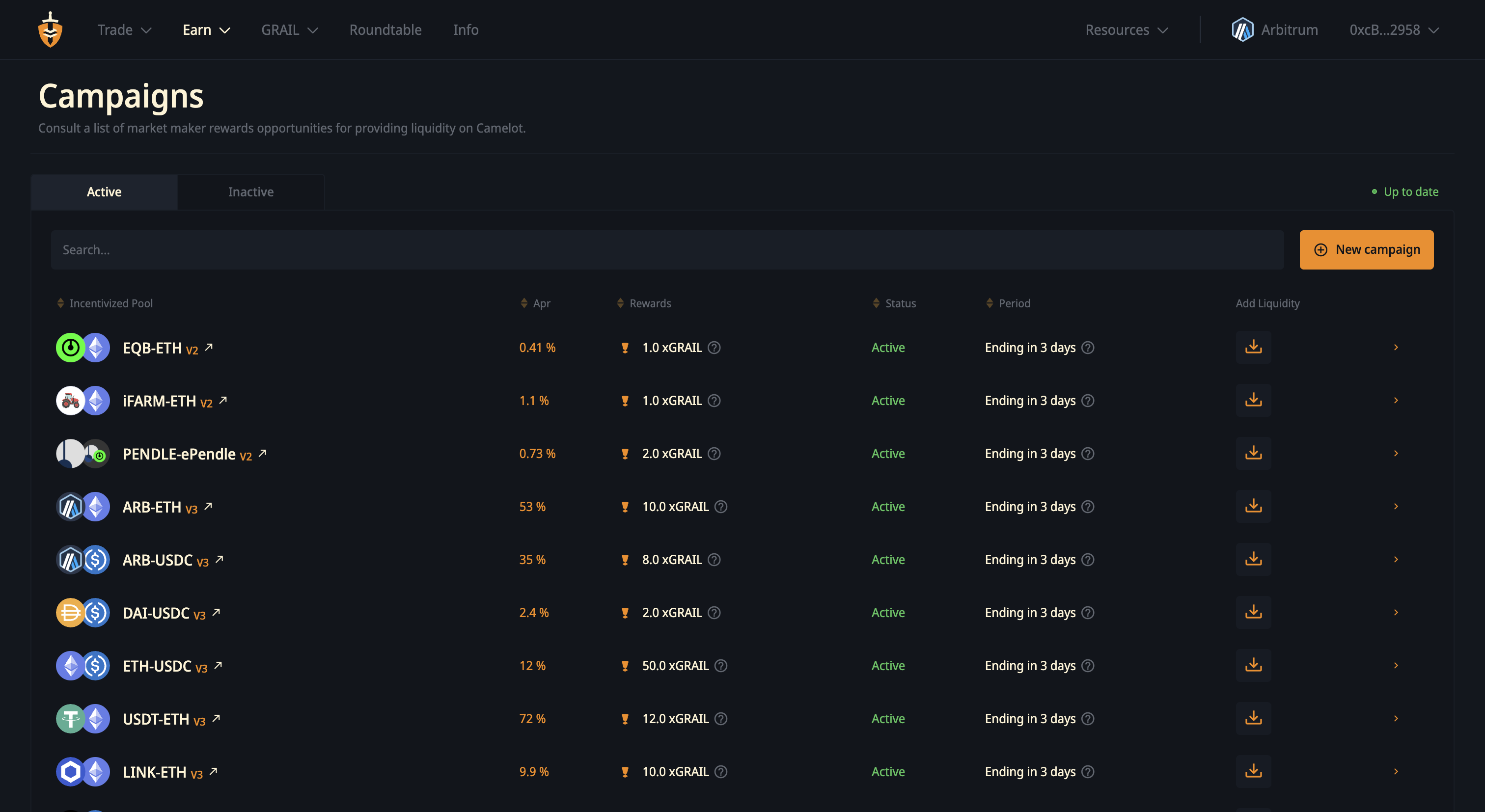Open external link arrow beside PENDLE-ePendle
1485x812 pixels.
(x=262, y=453)
